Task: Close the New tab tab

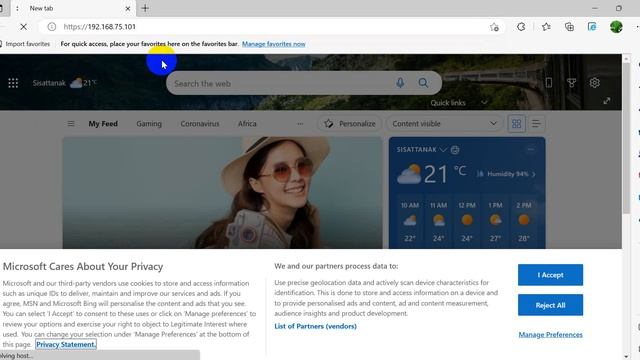Action: point(128,8)
